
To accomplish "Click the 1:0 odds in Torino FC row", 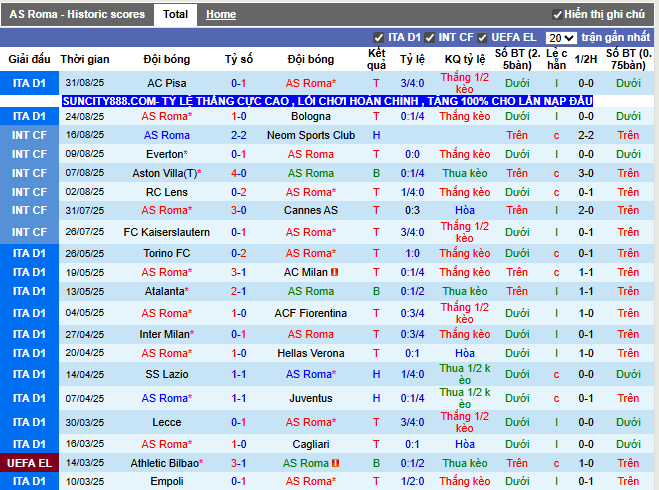I will click(412, 253).
